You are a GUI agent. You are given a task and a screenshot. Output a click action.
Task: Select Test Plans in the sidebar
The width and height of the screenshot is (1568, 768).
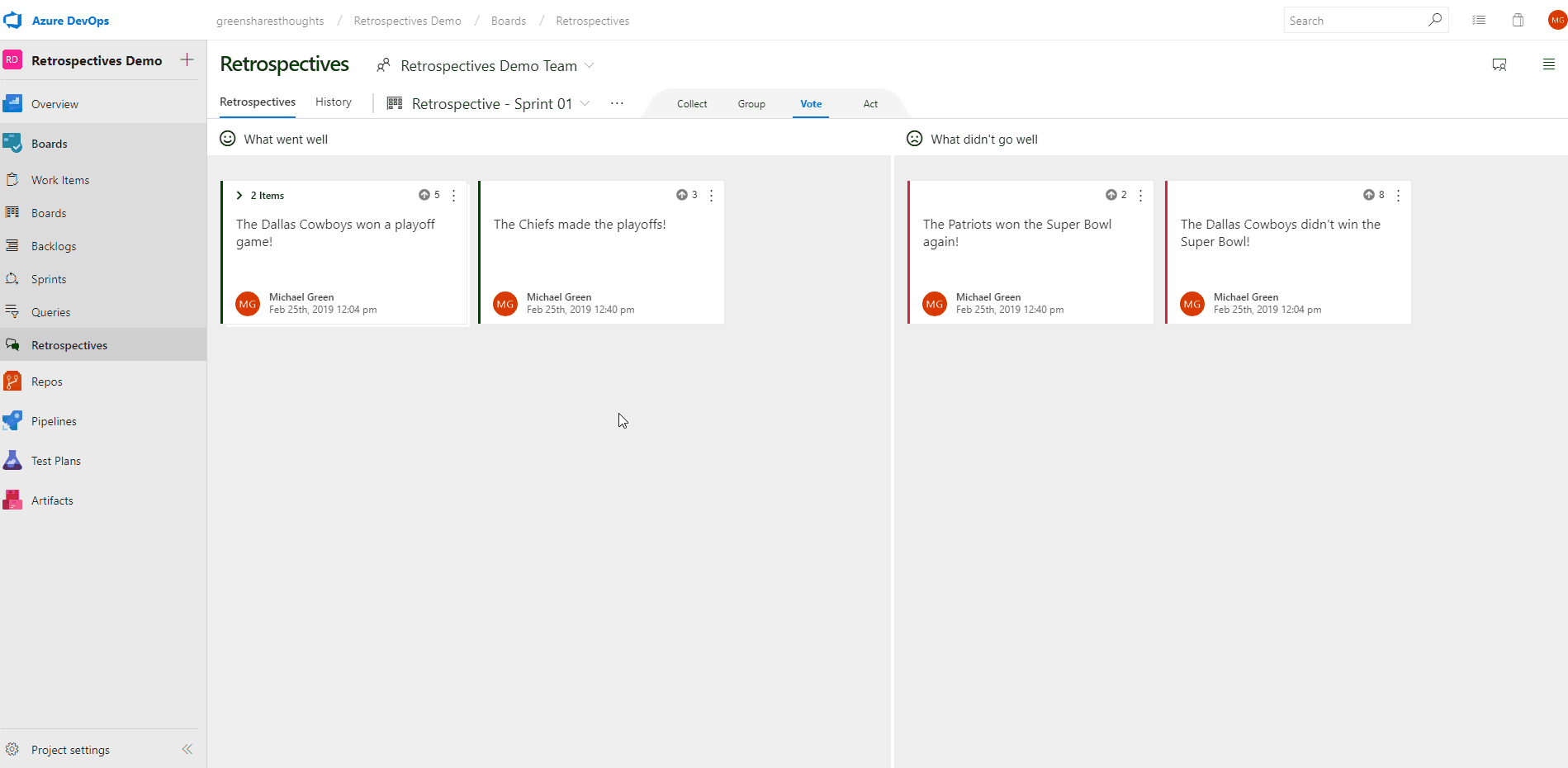point(55,460)
